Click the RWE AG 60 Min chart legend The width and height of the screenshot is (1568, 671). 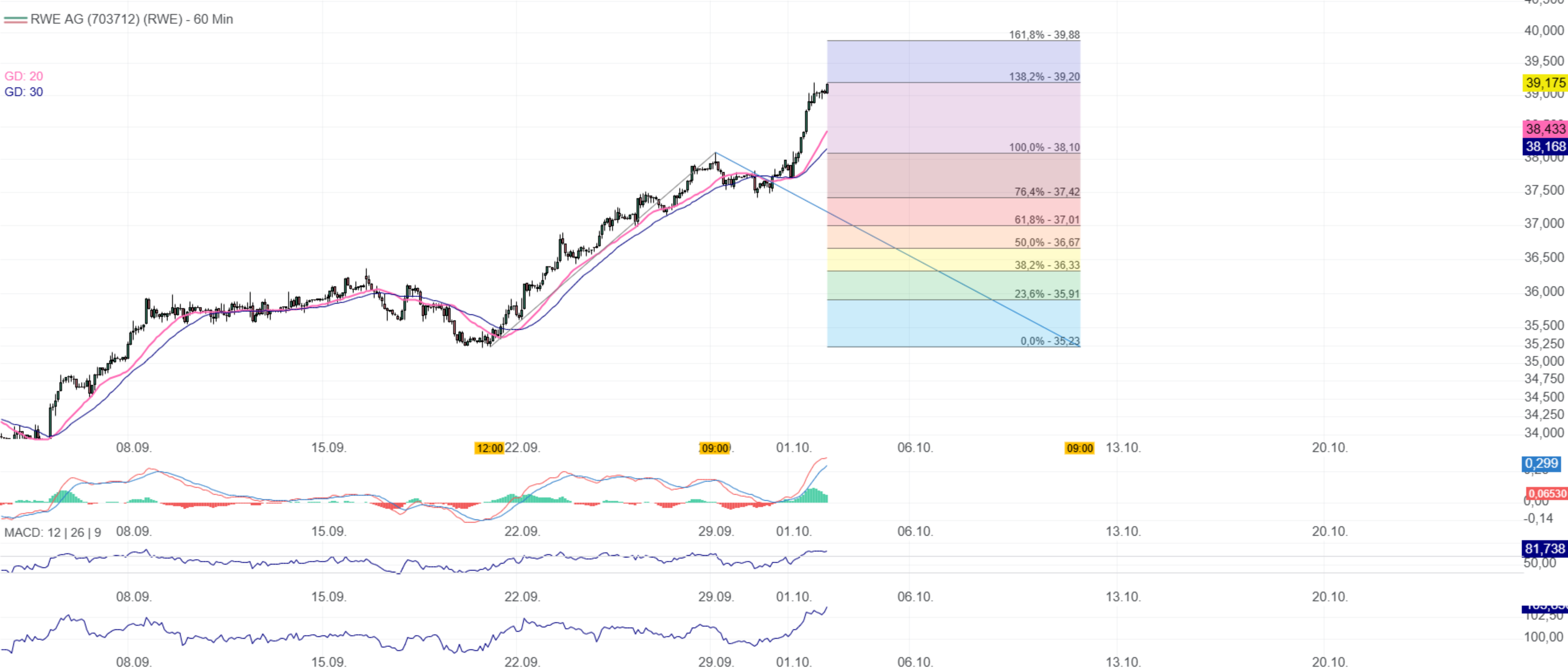[x=131, y=20]
